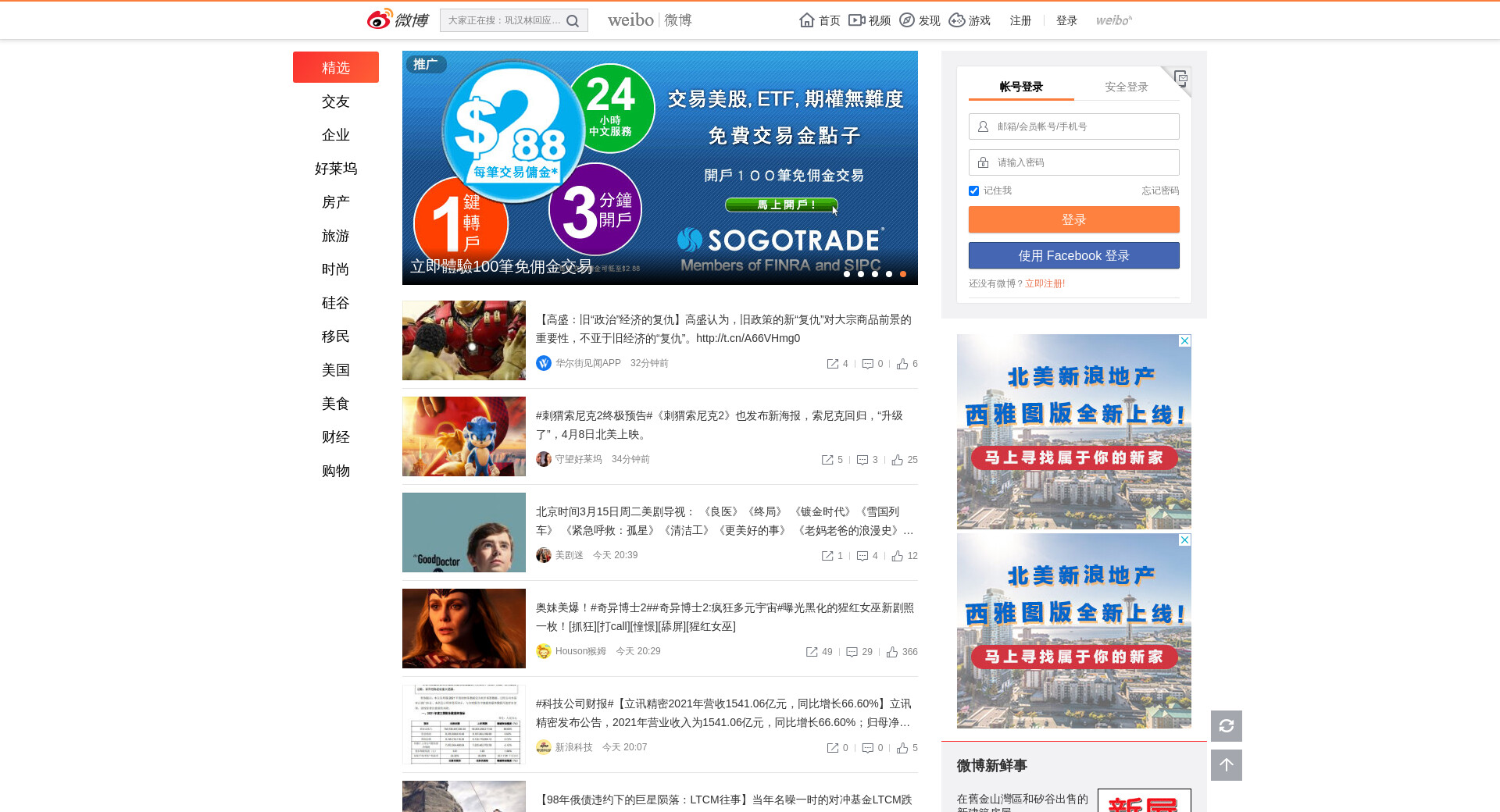Viewport: 1500px width, 812px height.
Task: Uncheck the 记住我 remember me checkbox
Action: pos(973,191)
